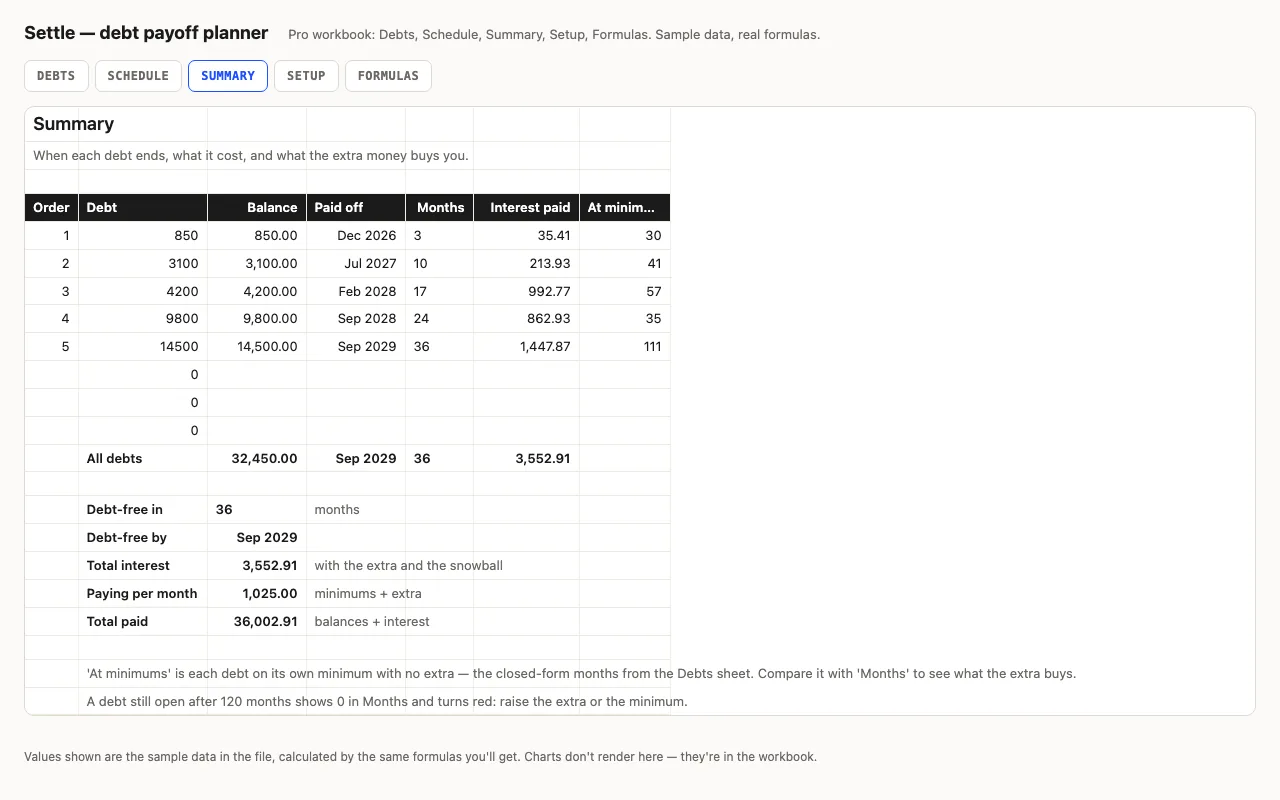Click the truncated 'At minim...' column header
This screenshot has width=1280, height=800.
click(x=625, y=207)
